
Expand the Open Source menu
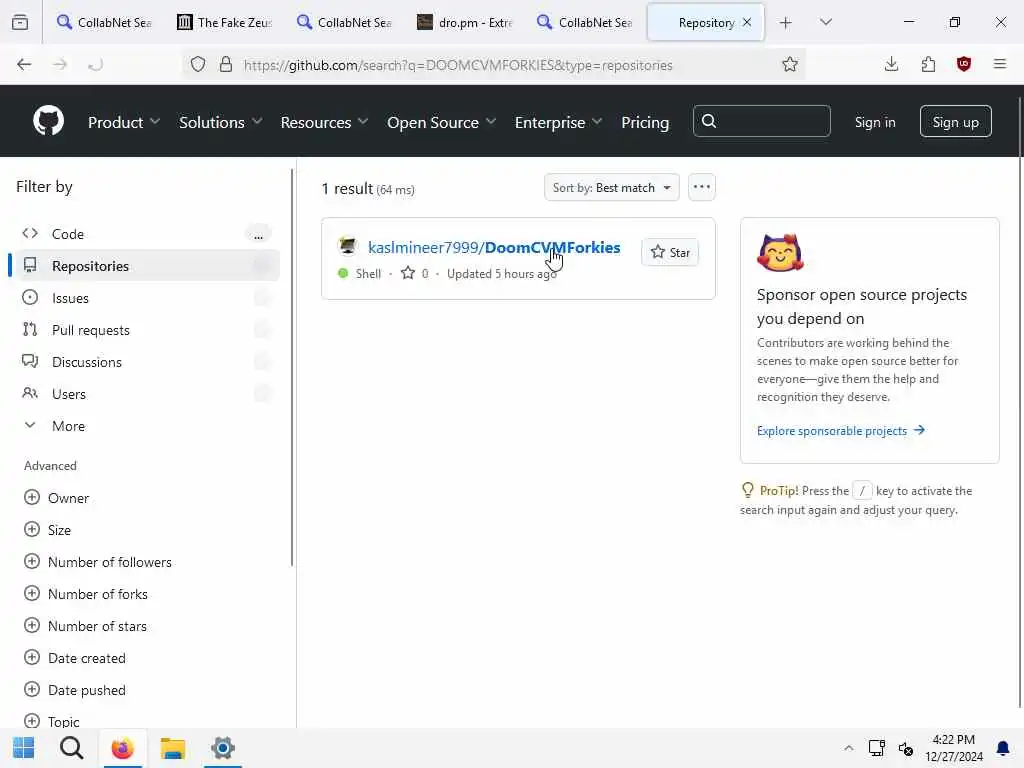point(441,122)
